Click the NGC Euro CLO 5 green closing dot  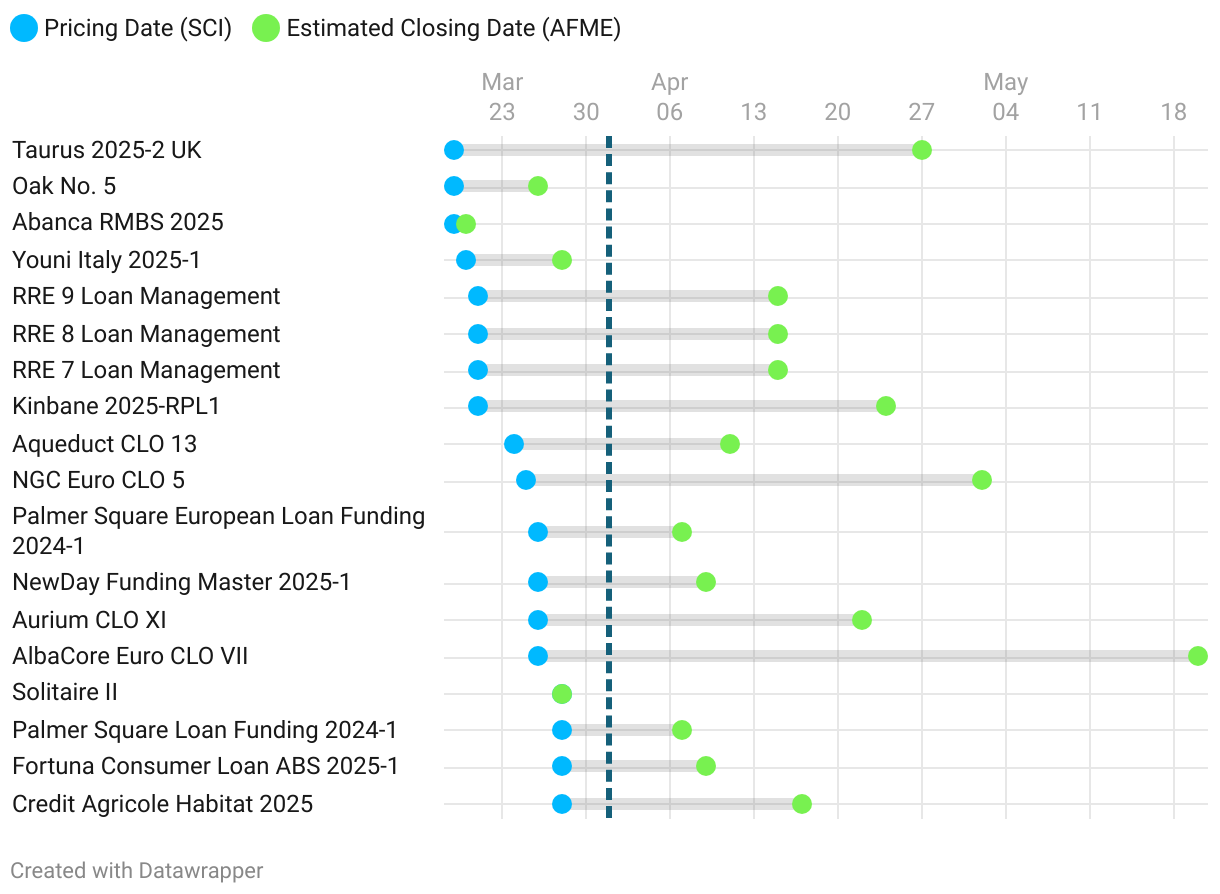pyautogui.click(x=982, y=480)
